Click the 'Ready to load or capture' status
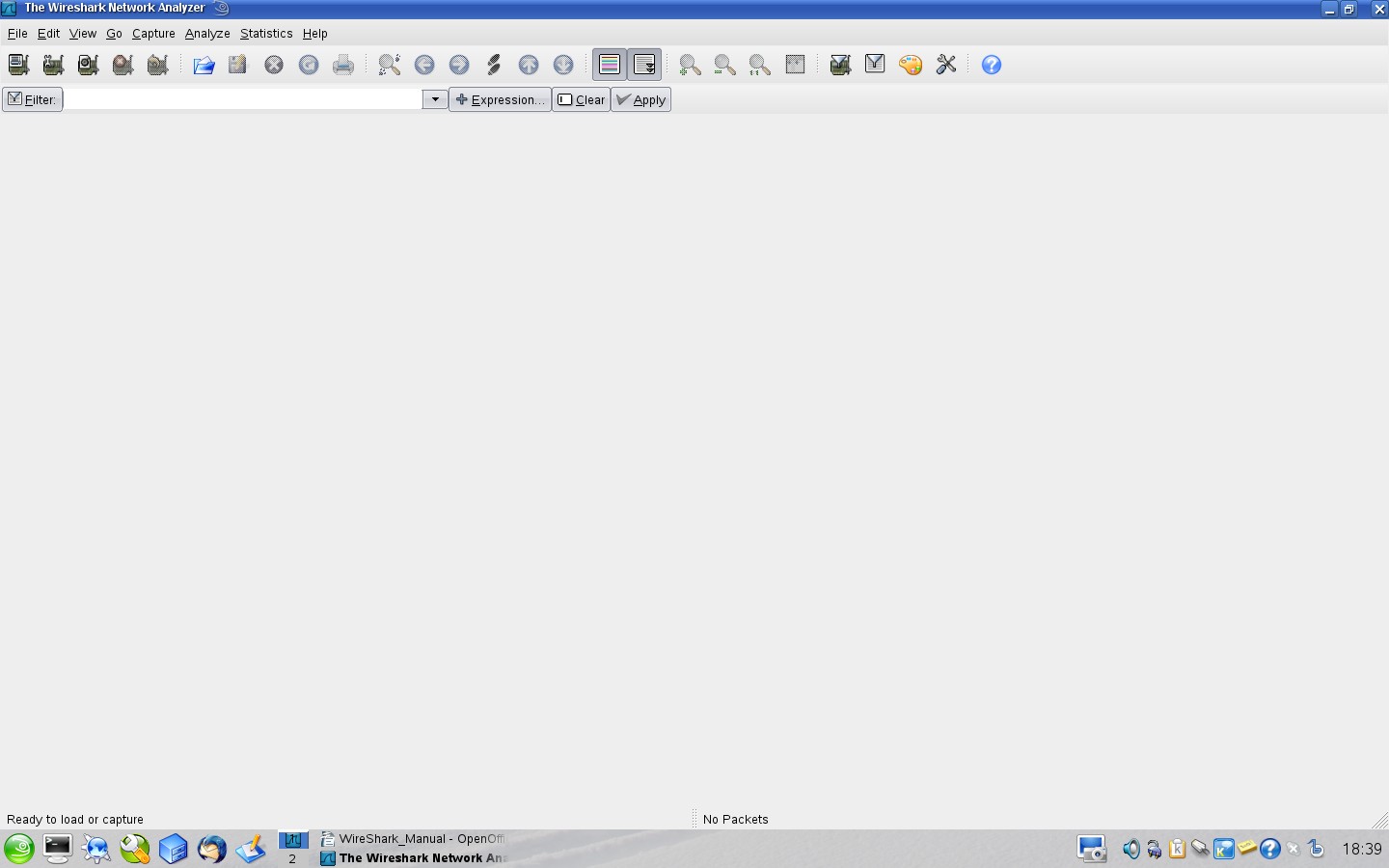 click(75, 819)
